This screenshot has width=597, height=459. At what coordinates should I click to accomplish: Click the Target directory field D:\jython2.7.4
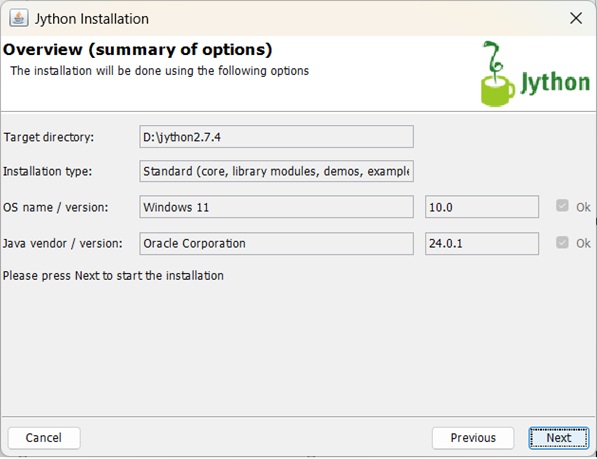click(276, 137)
